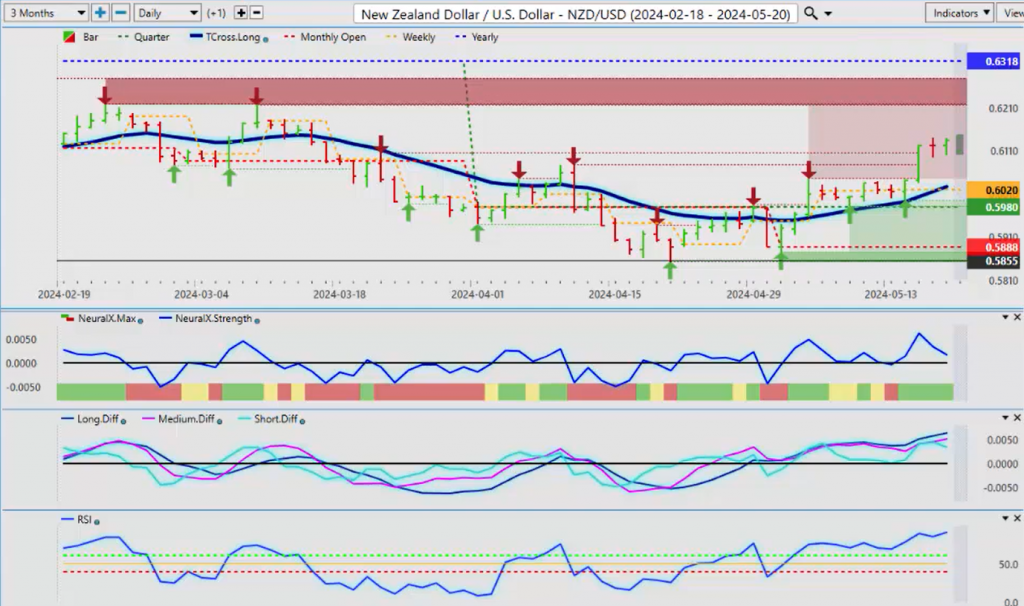Click the black minus forecast decrement button
The height and width of the screenshot is (606, 1024).
tap(257, 13)
